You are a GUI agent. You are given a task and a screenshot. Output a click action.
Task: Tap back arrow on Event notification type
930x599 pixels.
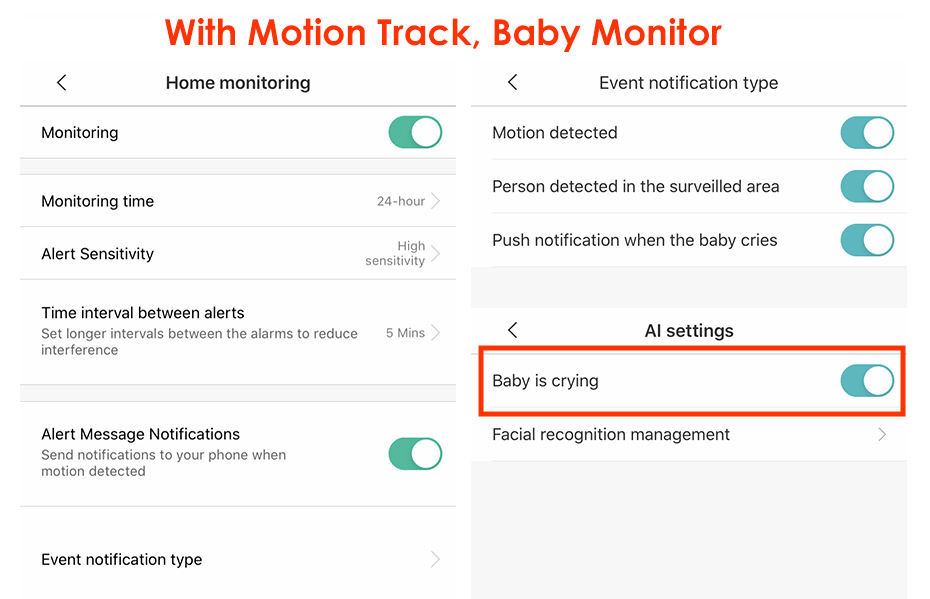pyautogui.click(x=513, y=83)
